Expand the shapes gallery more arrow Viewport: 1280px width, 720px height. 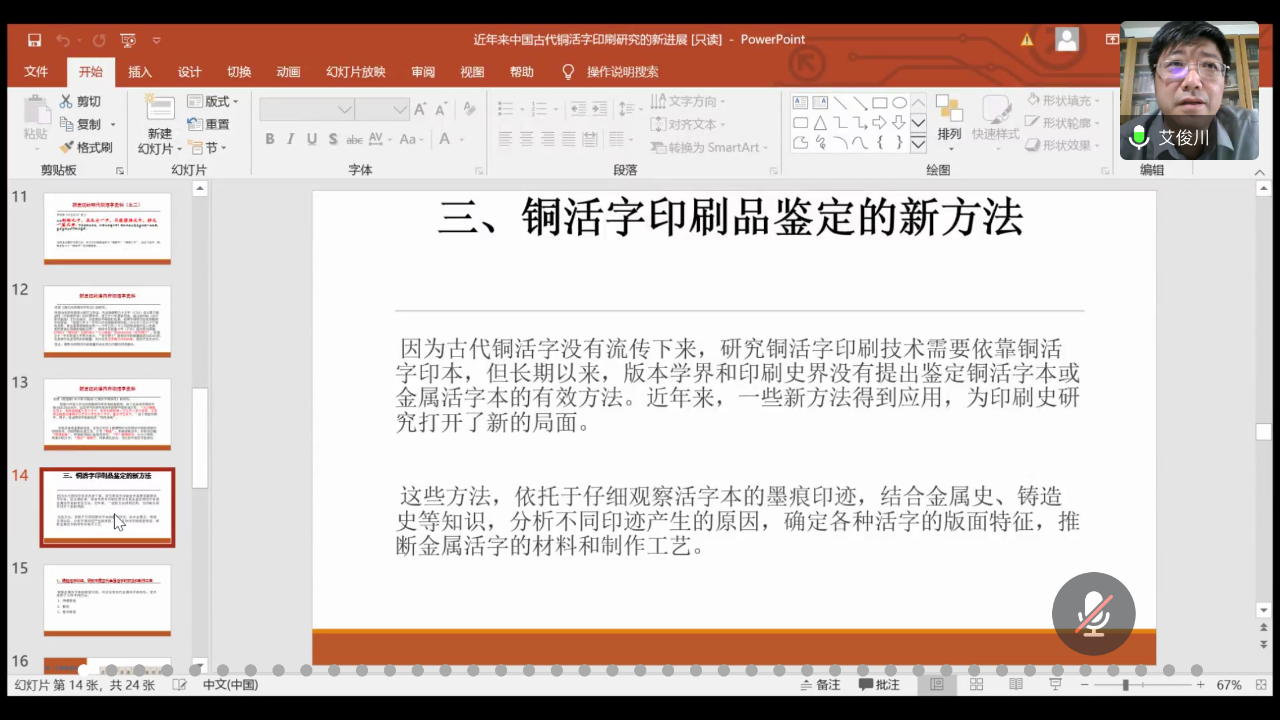[917, 143]
